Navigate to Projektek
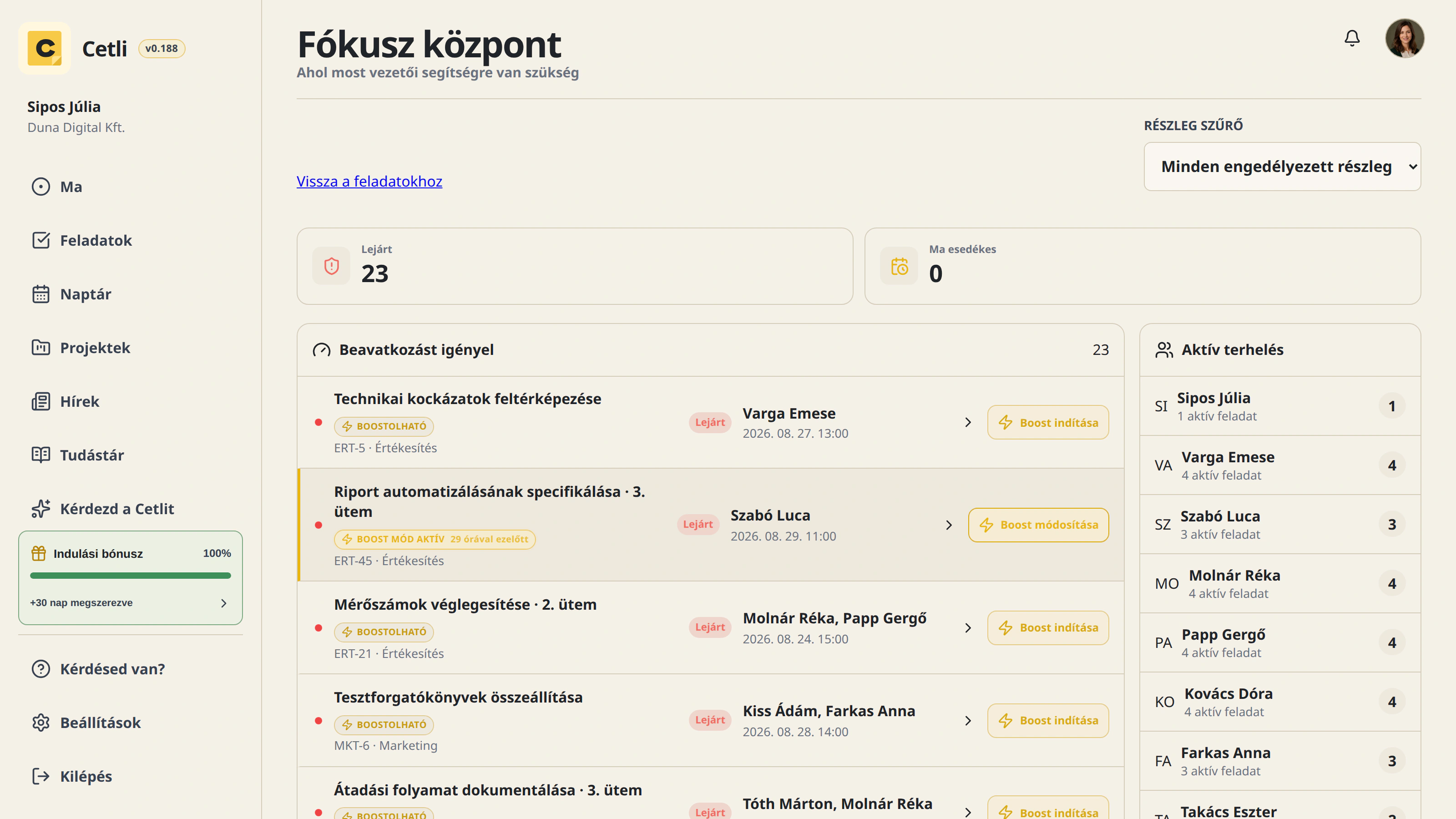The image size is (1456, 819). coord(130,348)
